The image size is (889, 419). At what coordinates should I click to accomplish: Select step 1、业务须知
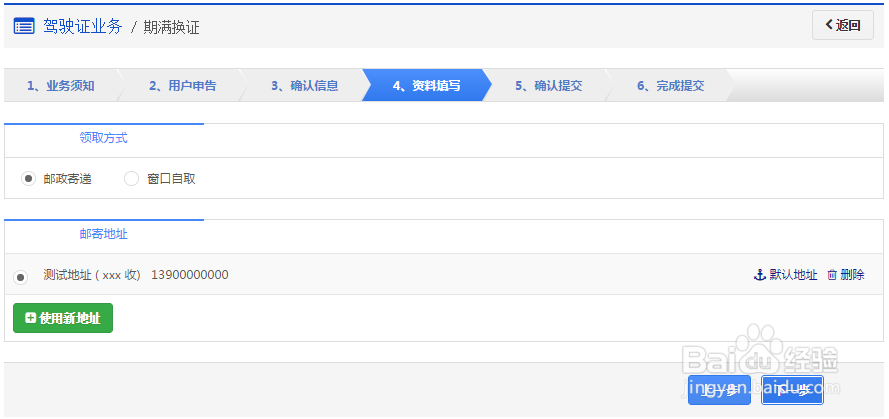click(x=61, y=86)
